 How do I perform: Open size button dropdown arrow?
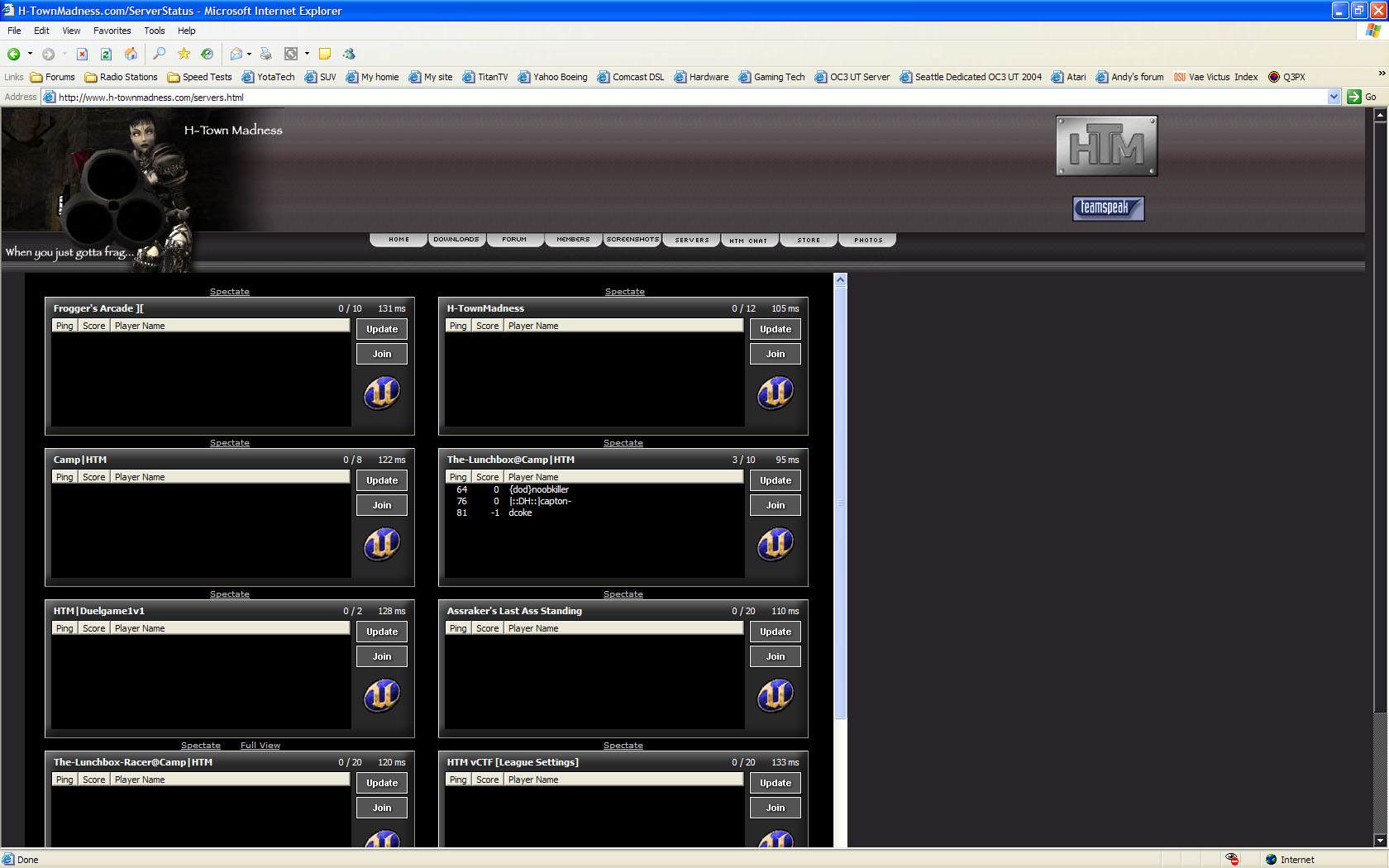pos(307,54)
